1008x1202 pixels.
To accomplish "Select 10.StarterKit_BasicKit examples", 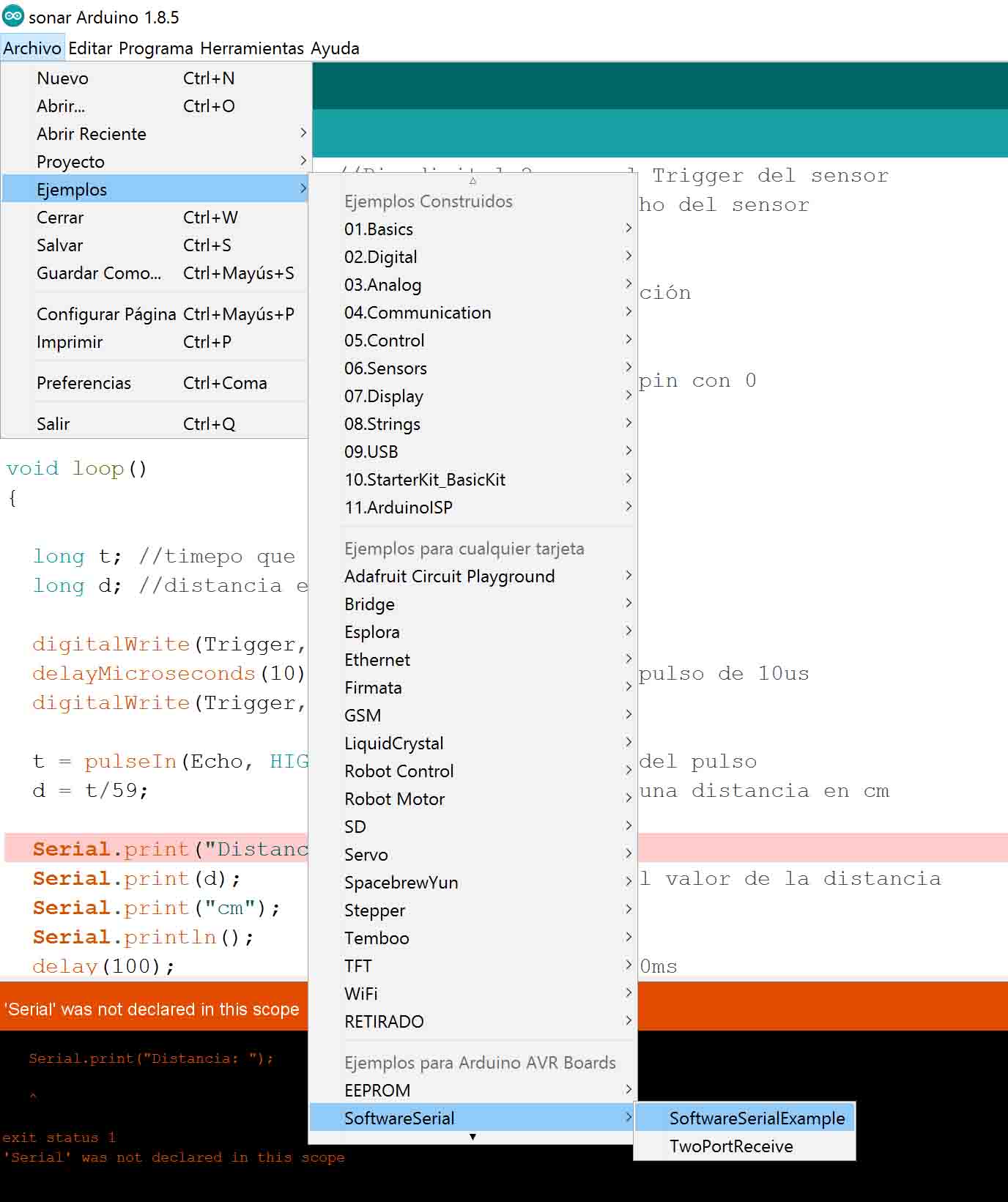I will pos(472,480).
